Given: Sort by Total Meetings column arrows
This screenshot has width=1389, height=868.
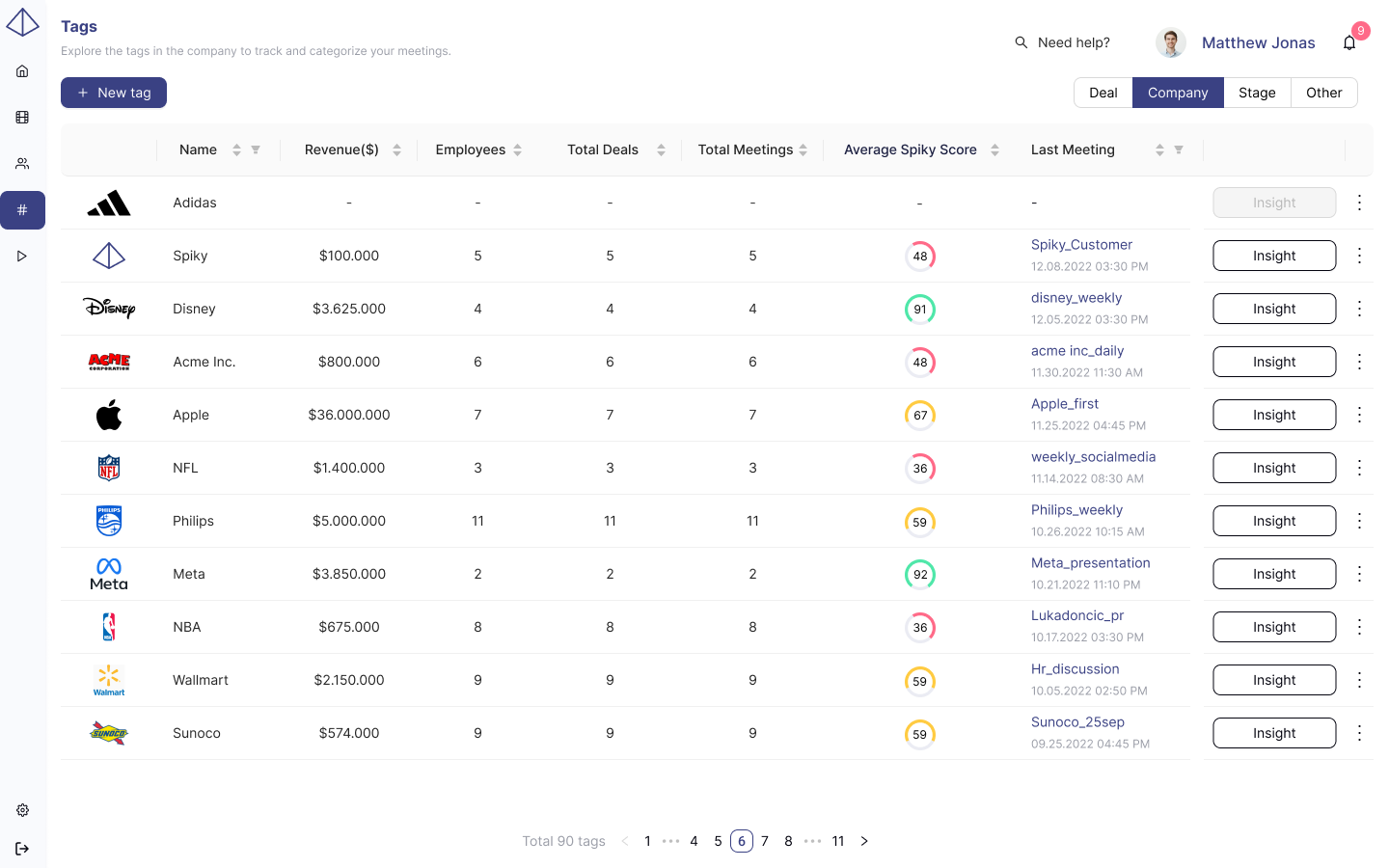Looking at the screenshot, I should (x=803, y=149).
